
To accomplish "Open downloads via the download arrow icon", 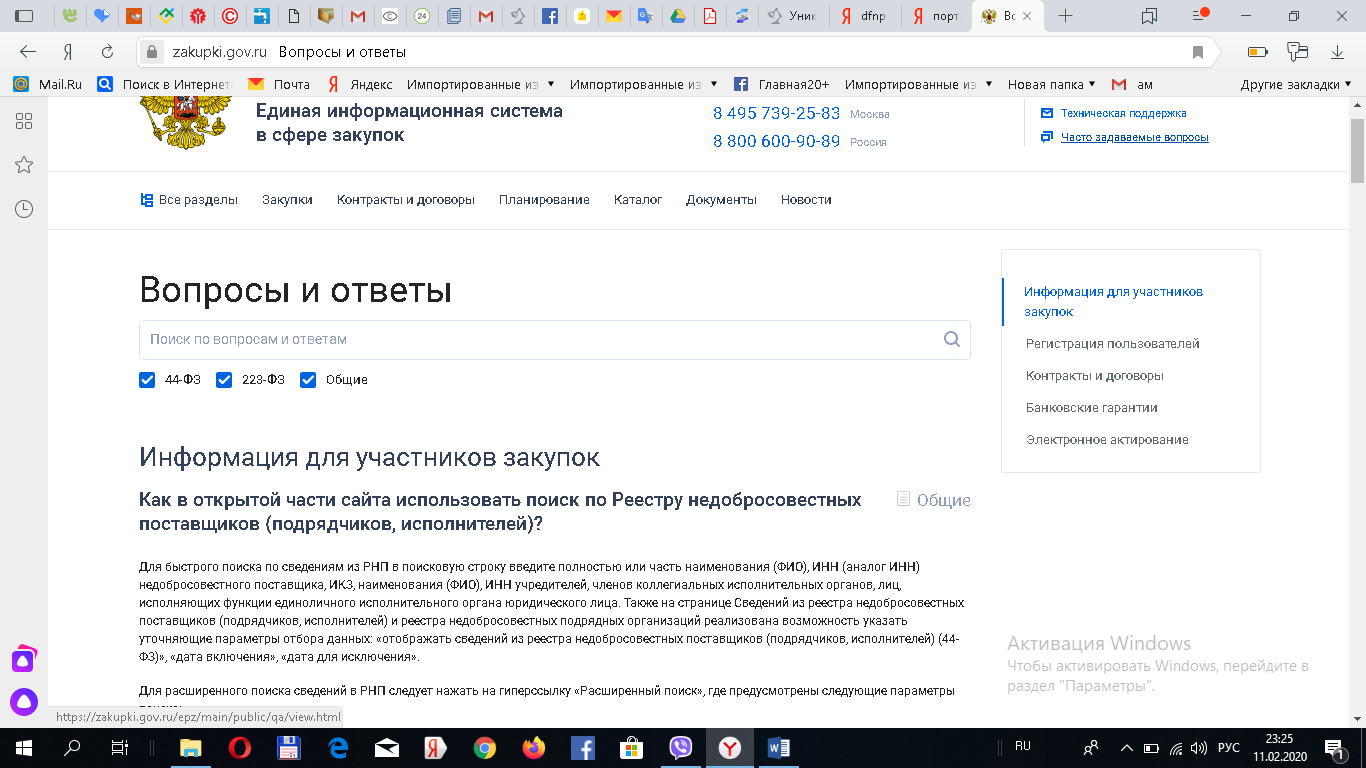I will 1337,52.
